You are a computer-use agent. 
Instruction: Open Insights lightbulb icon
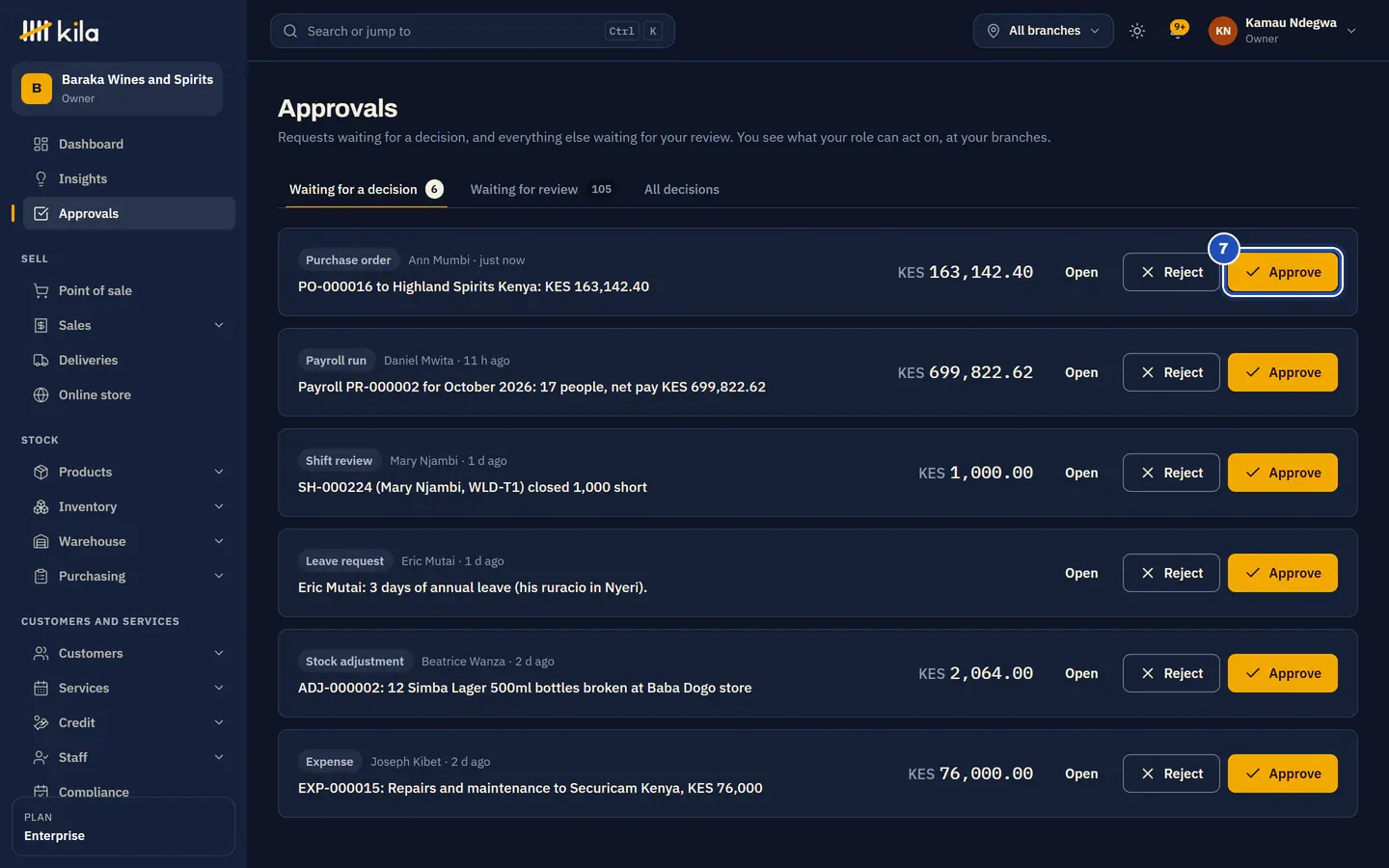point(41,178)
